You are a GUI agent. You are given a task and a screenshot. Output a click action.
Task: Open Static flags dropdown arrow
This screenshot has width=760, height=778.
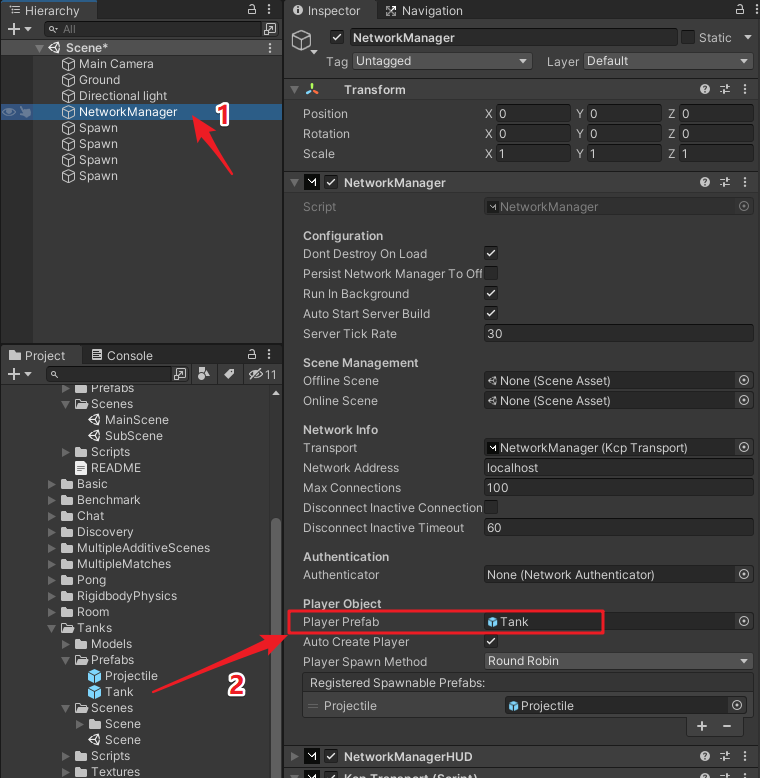[x=747, y=37]
